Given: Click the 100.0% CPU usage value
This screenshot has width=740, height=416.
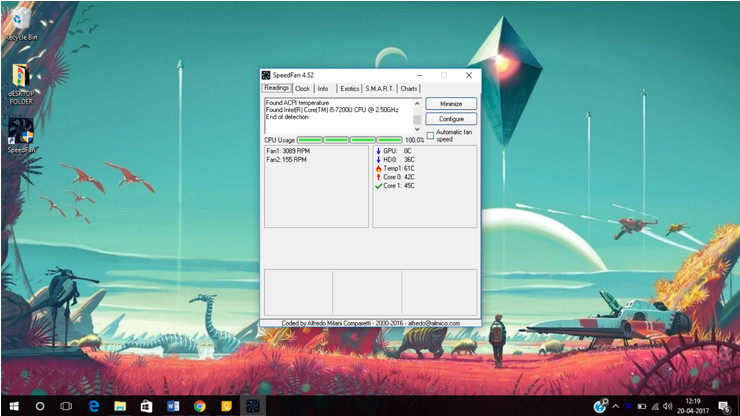Looking at the screenshot, I should tap(414, 140).
